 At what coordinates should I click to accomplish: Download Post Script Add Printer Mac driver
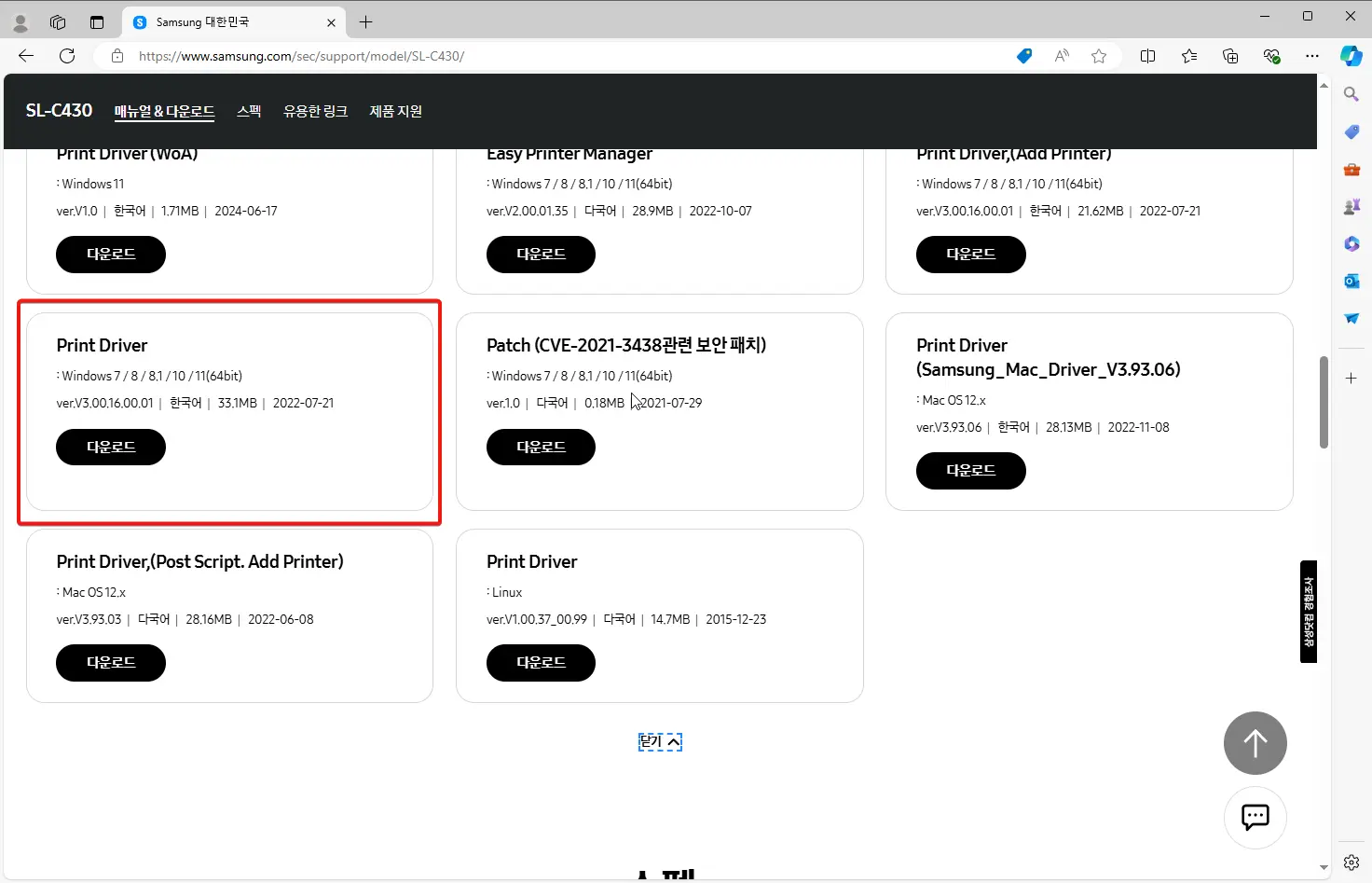[111, 663]
